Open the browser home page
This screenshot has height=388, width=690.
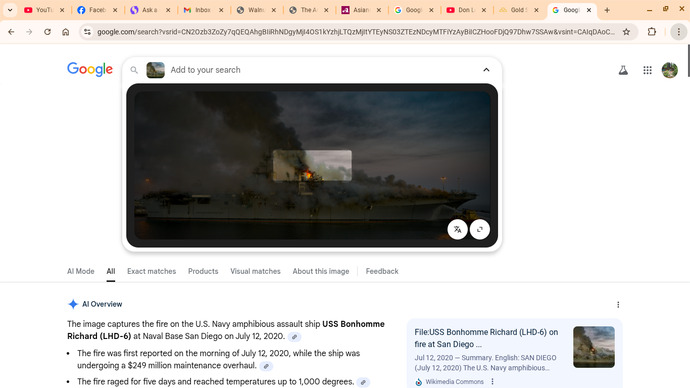[66, 32]
